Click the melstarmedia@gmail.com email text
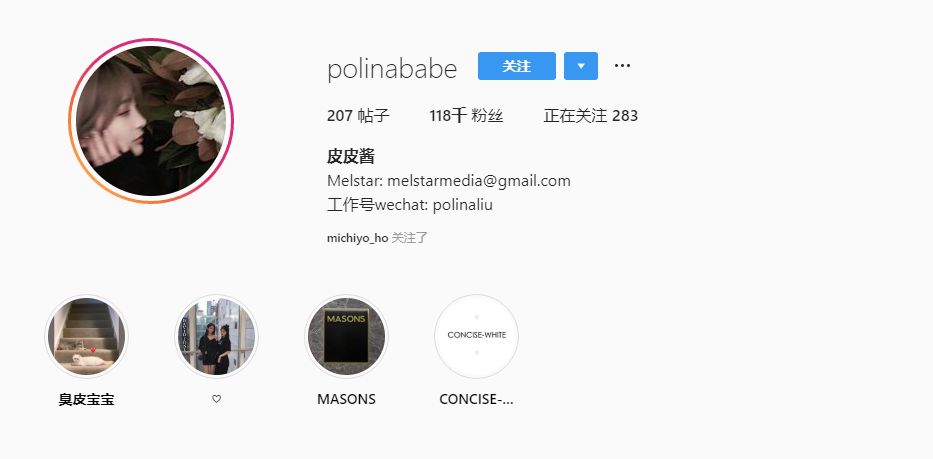 click(479, 181)
